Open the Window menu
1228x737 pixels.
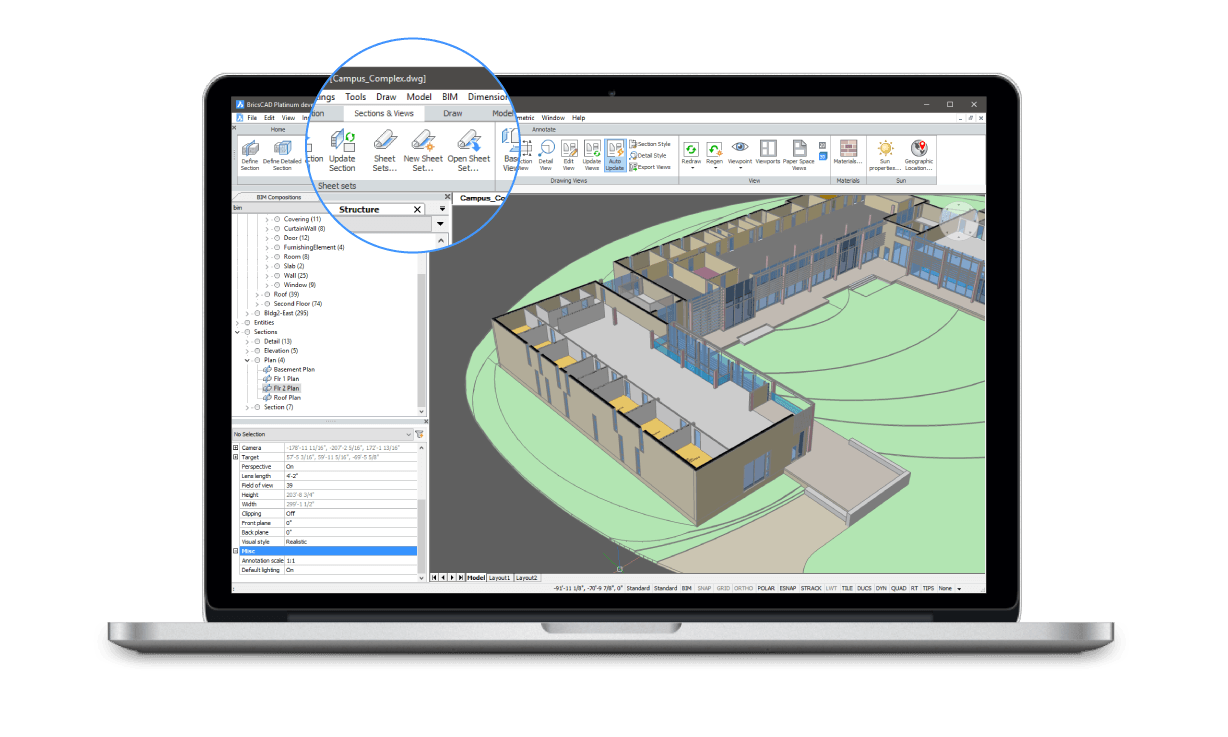553,118
